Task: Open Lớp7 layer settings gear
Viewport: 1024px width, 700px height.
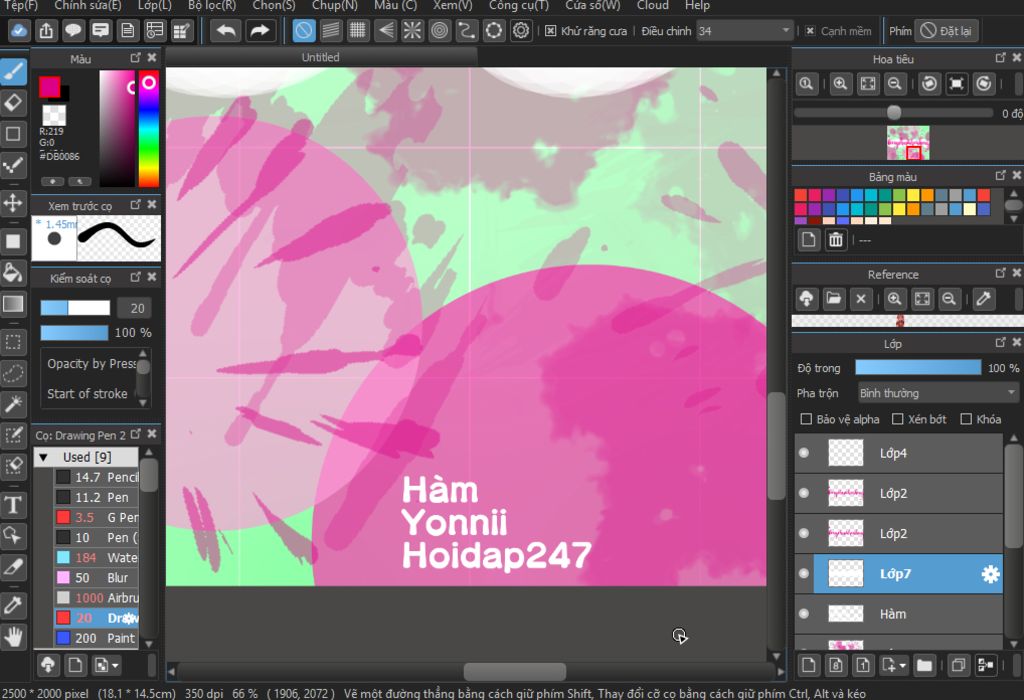Action: [x=990, y=574]
